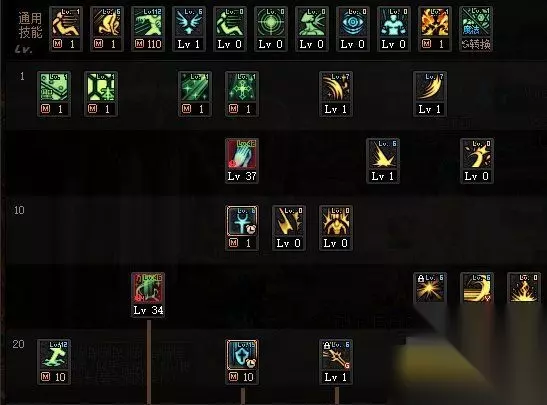Select the orange flame skill in top row
The image size is (547, 405).
(x=435, y=29)
